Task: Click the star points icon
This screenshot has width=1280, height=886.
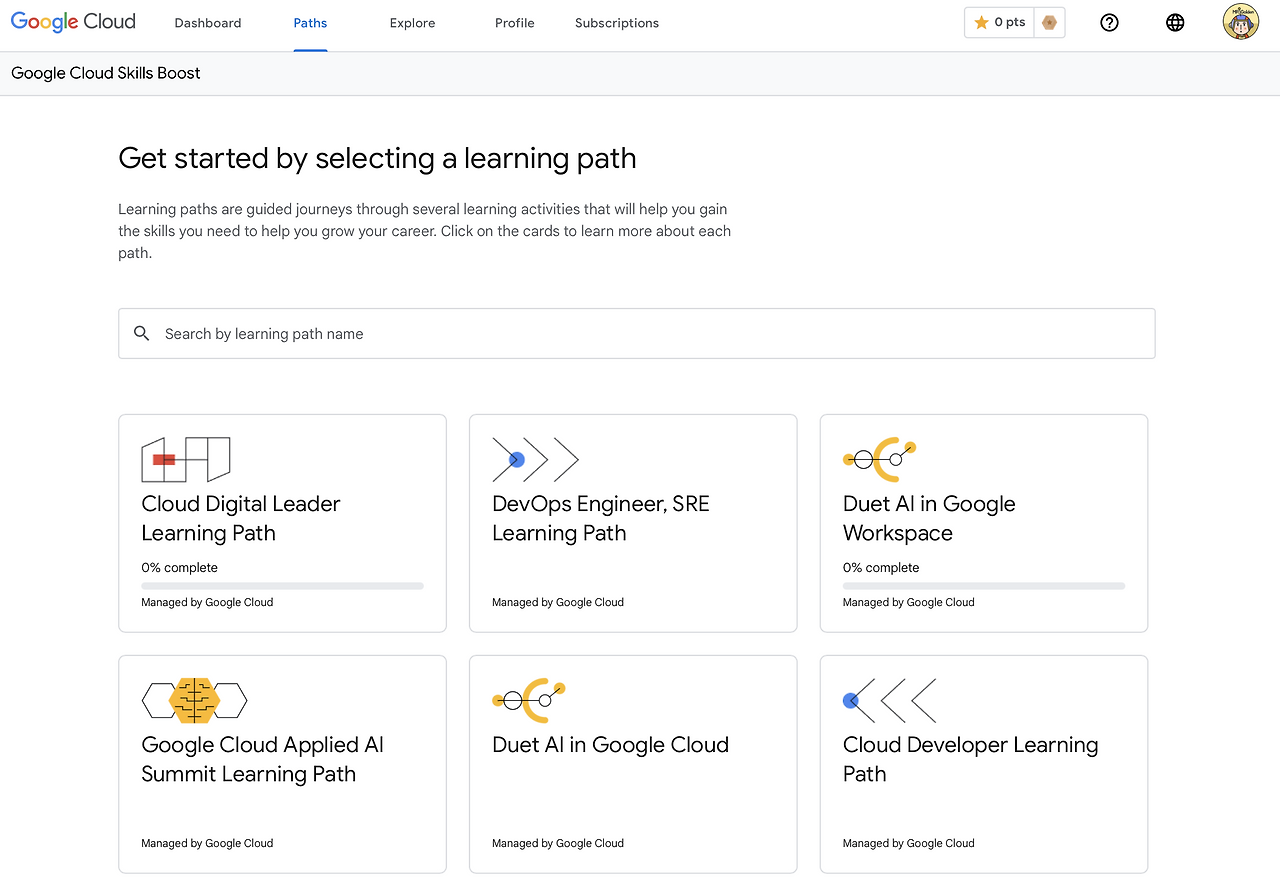Action: [x=981, y=23]
